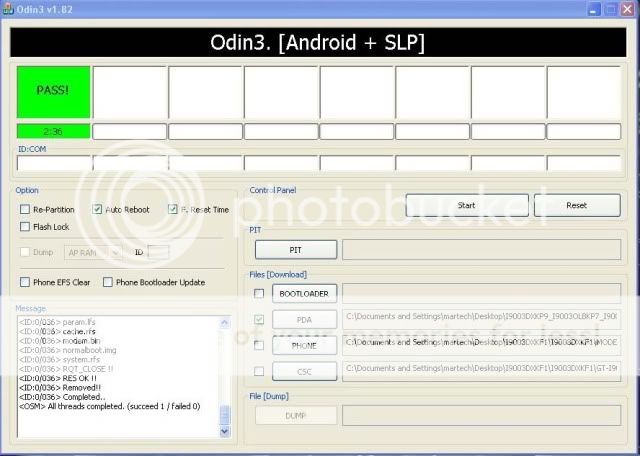Viewport: 640px width, 456px height.
Task: Browse for a BOOTLOADER file
Action: (304, 294)
